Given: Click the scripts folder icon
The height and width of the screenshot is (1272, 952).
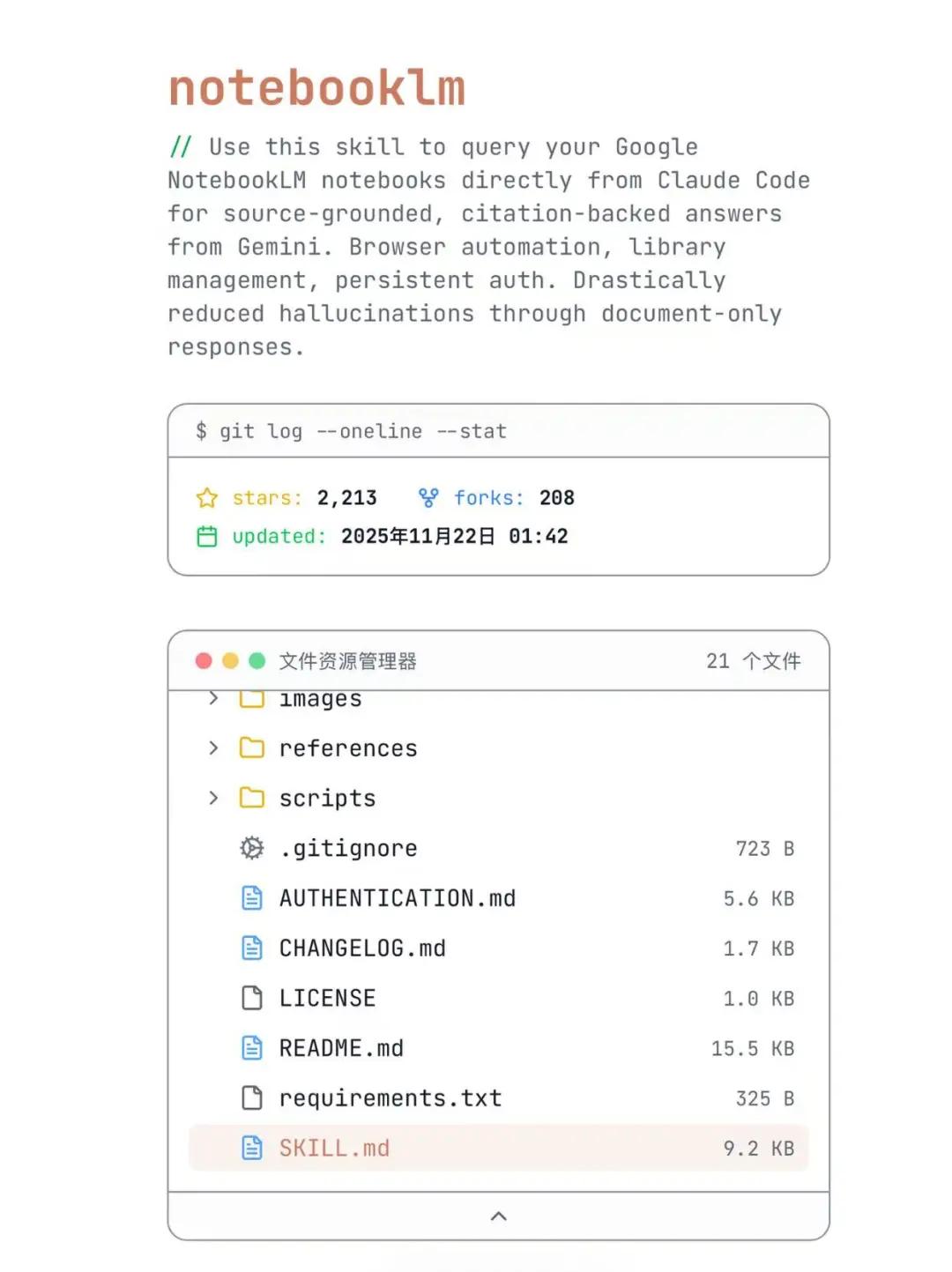Looking at the screenshot, I should pos(252,798).
